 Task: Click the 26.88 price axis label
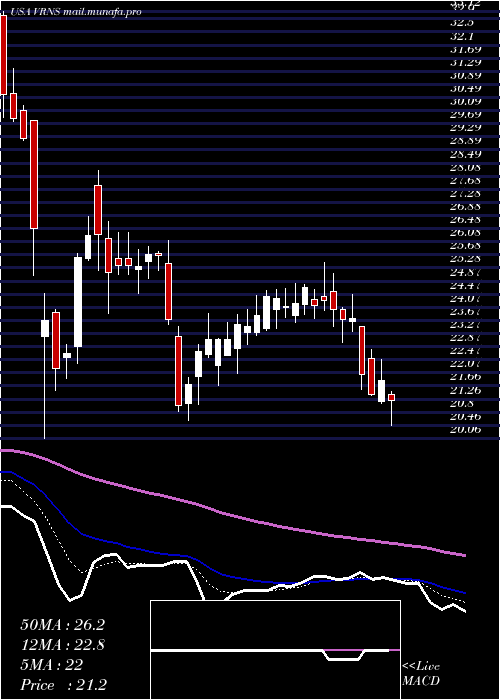coord(466,207)
